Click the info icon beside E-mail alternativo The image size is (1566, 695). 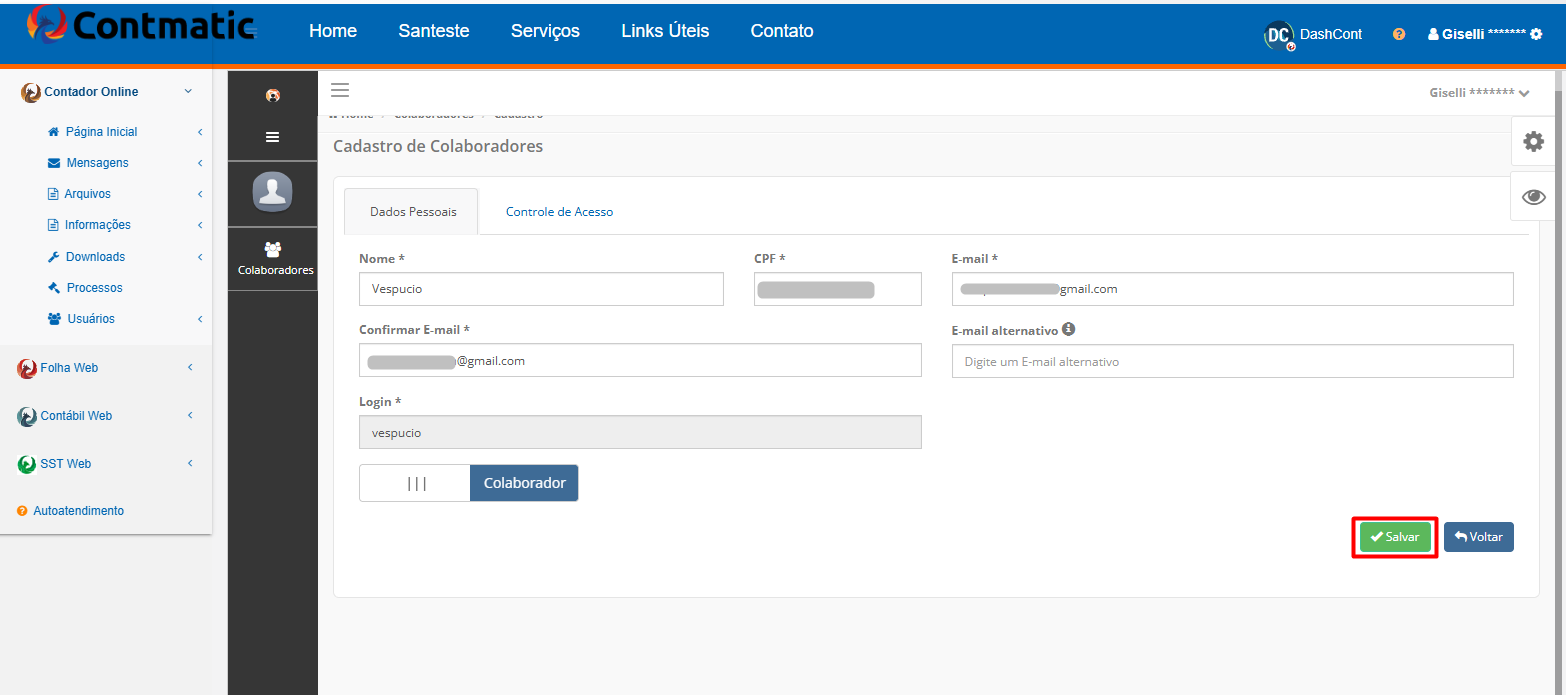click(x=1068, y=329)
